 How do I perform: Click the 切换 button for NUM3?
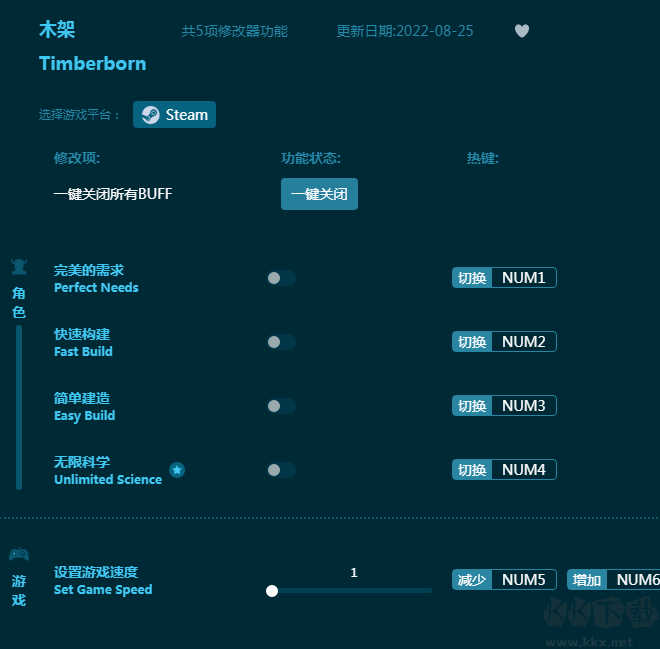pos(472,406)
